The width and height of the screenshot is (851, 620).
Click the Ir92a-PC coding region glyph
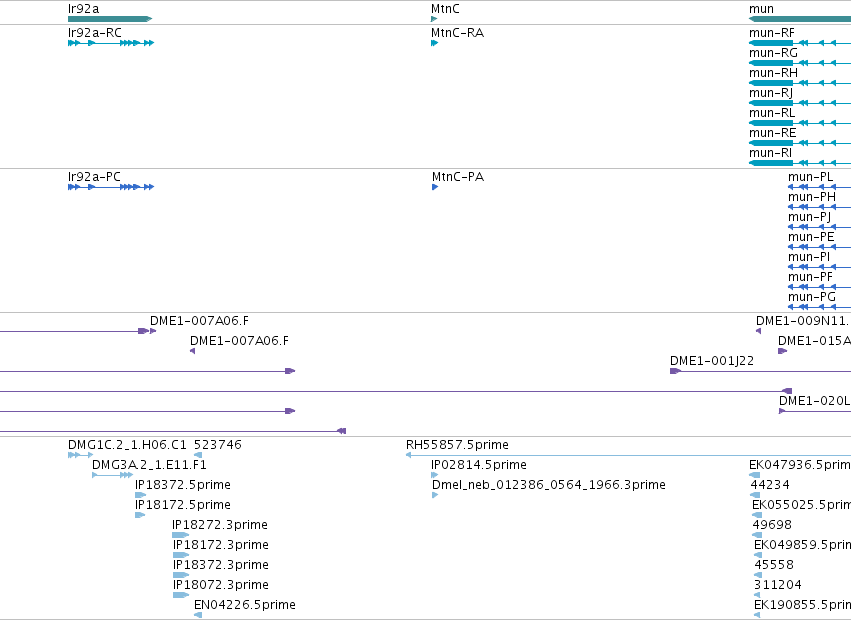pyautogui.click(x=111, y=187)
